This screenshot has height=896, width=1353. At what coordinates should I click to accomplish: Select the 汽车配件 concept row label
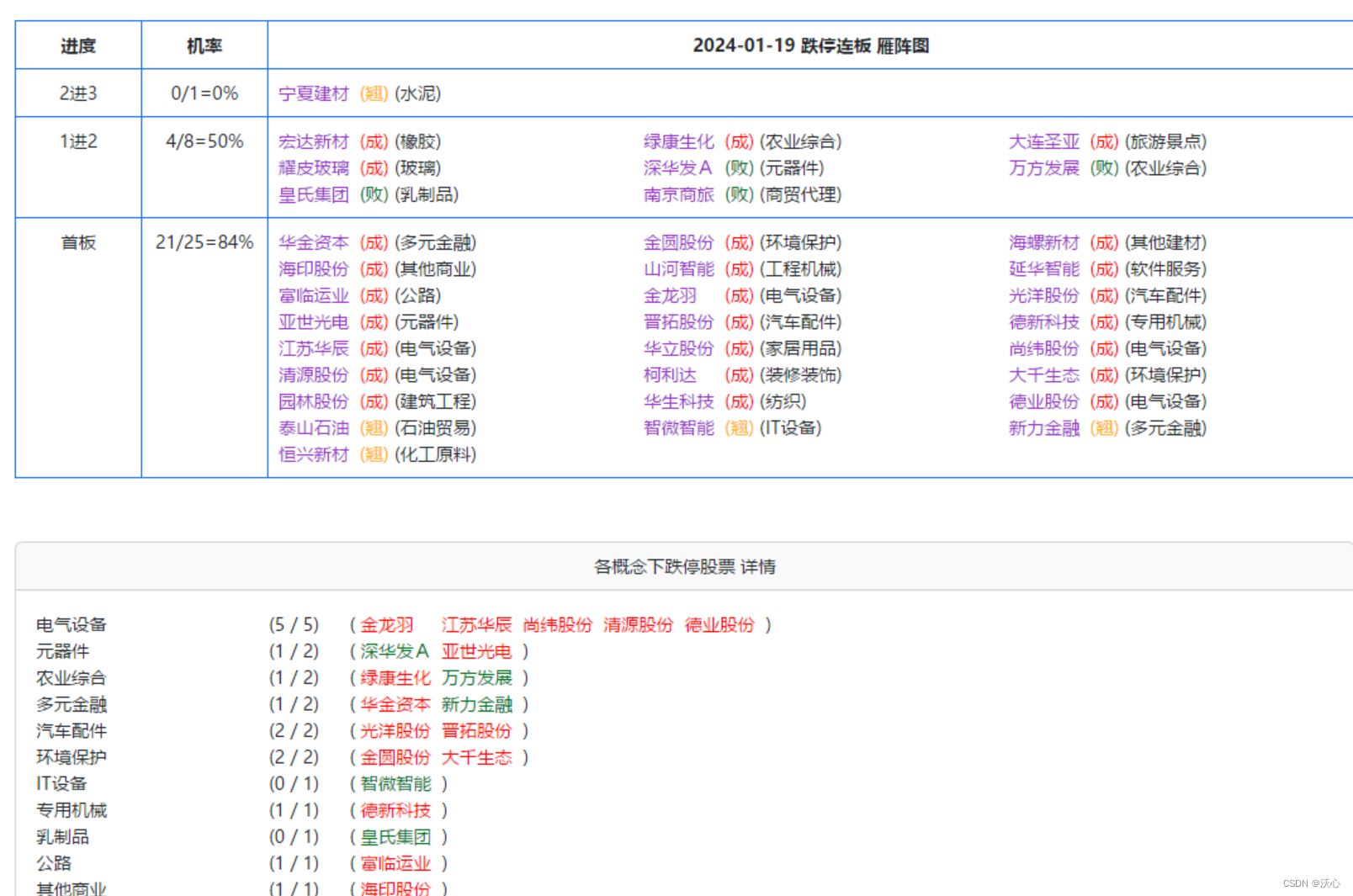pyautogui.click(x=72, y=730)
